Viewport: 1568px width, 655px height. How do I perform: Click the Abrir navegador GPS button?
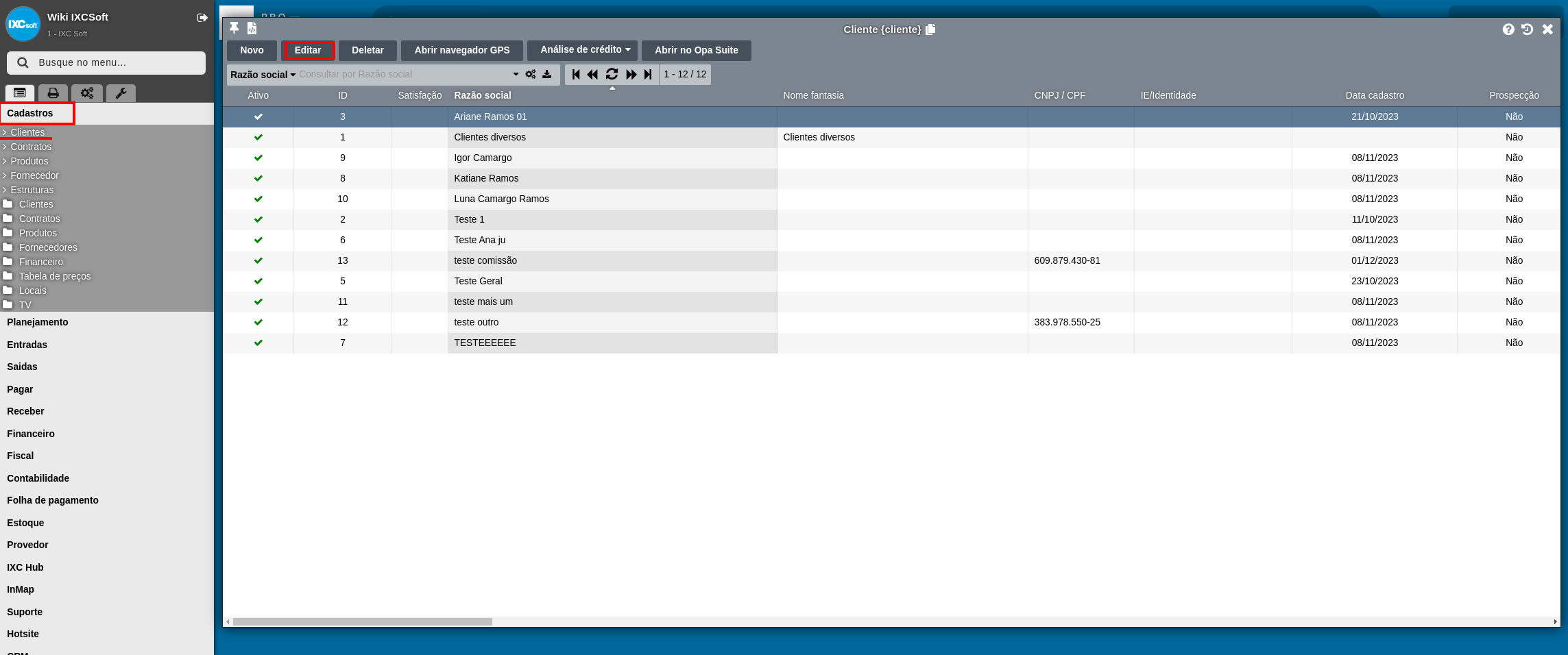tap(462, 50)
